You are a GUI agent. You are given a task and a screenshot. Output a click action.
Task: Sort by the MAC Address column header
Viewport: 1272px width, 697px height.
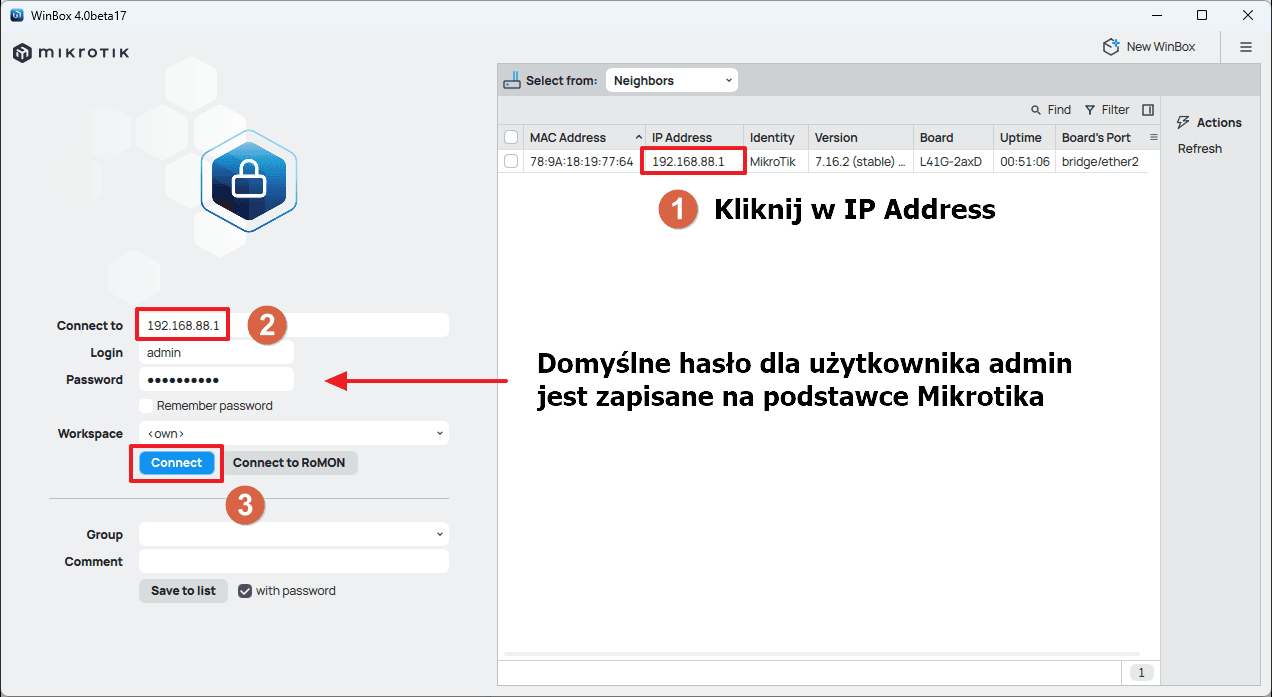tap(568, 138)
